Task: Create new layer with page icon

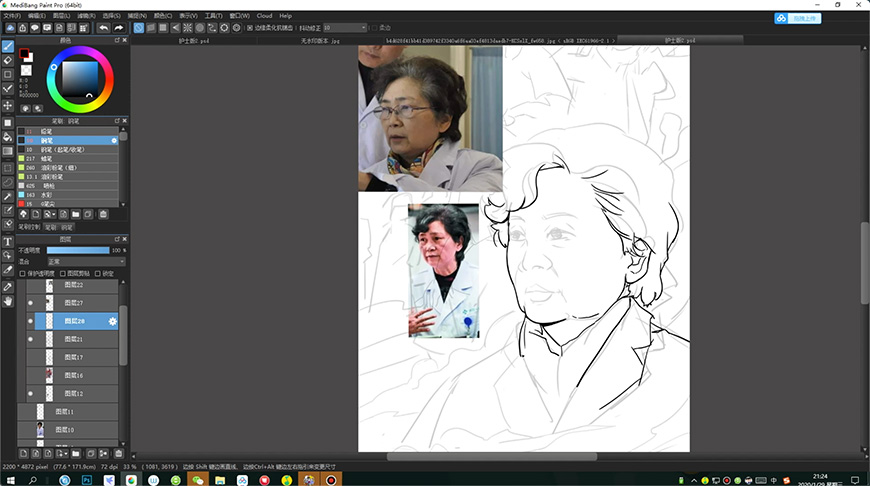Action: tap(23, 454)
